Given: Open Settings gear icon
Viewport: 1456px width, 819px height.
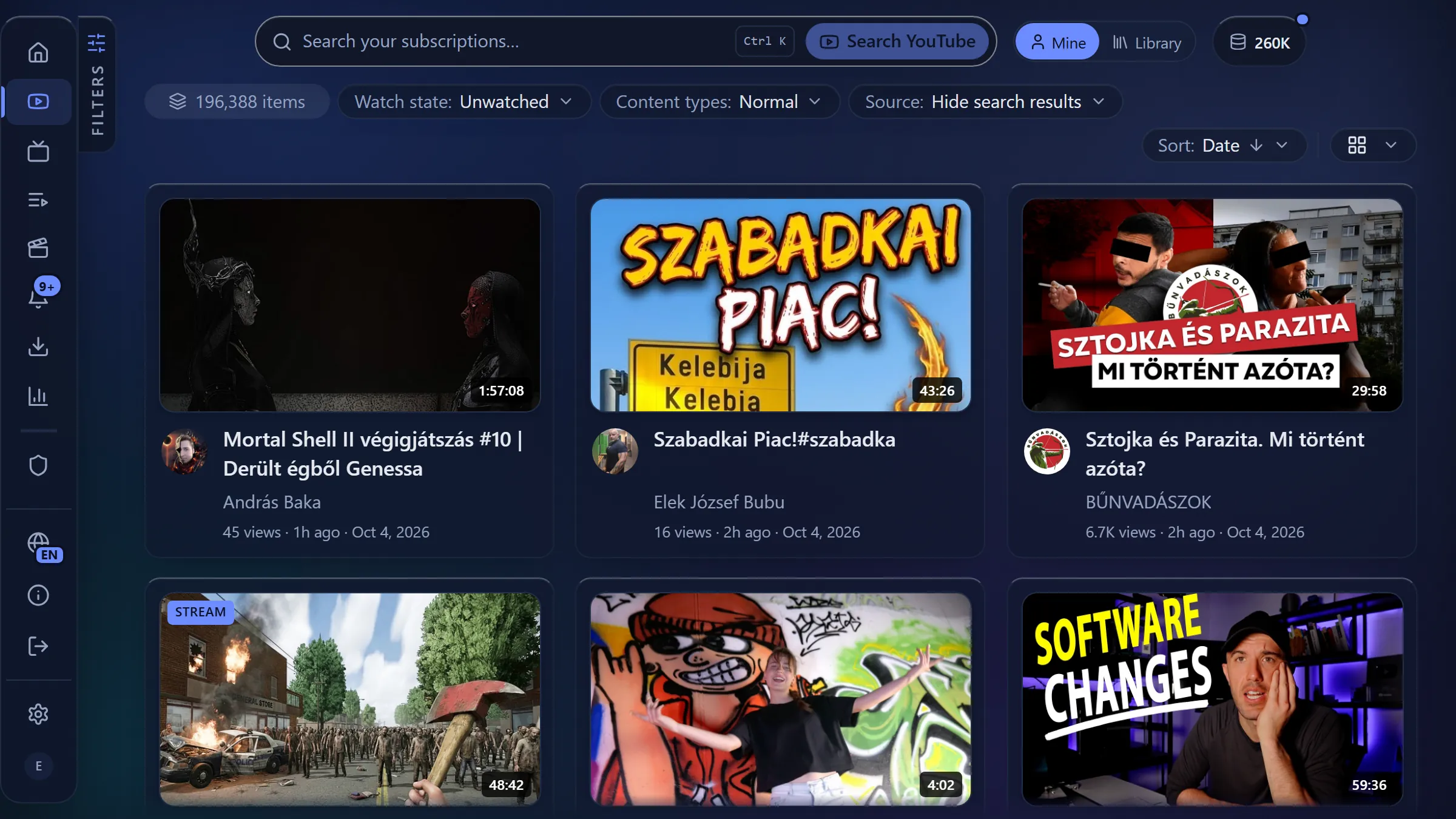Looking at the screenshot, I should (x=38, y=714).
